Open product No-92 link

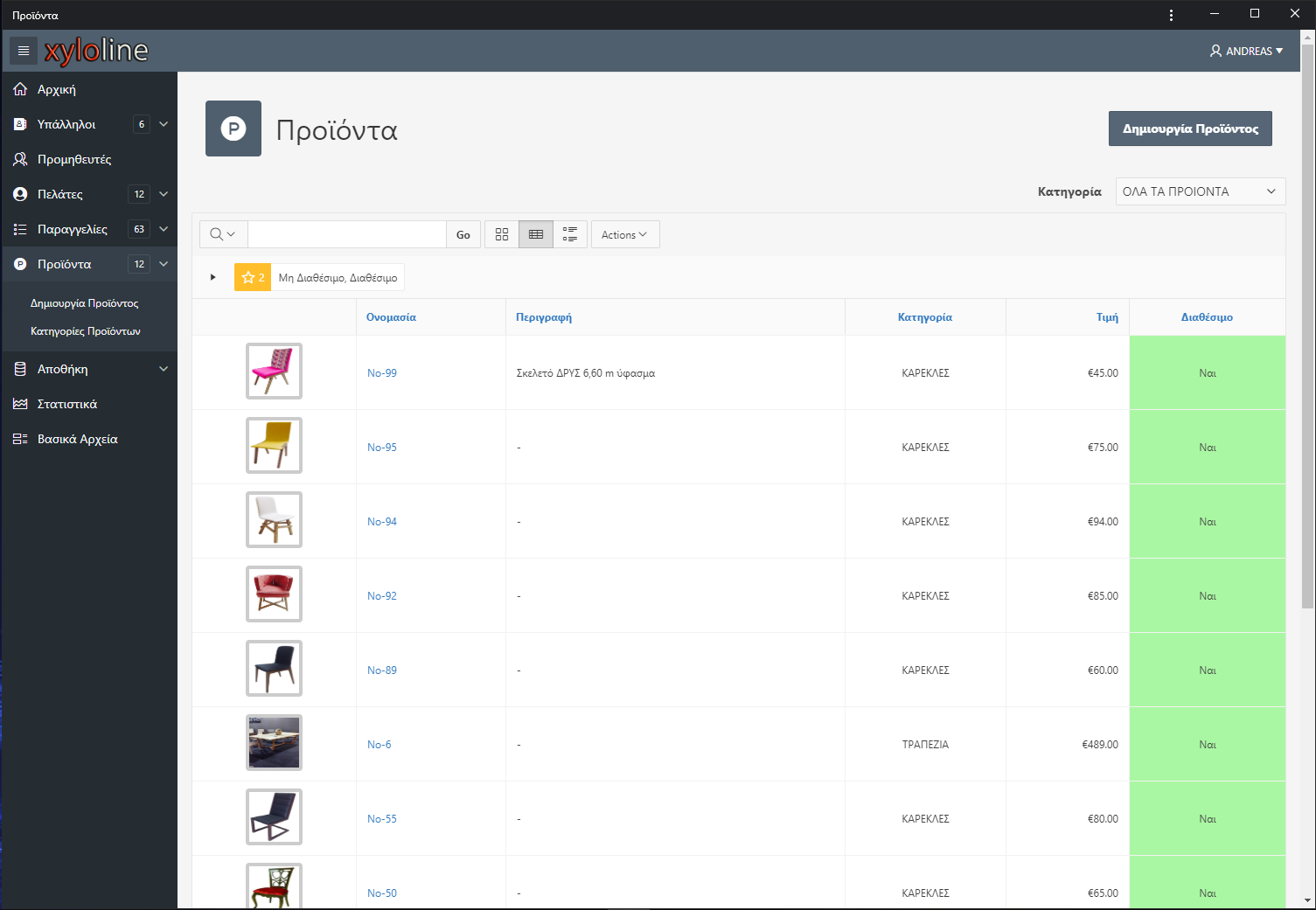click(382, 596)
